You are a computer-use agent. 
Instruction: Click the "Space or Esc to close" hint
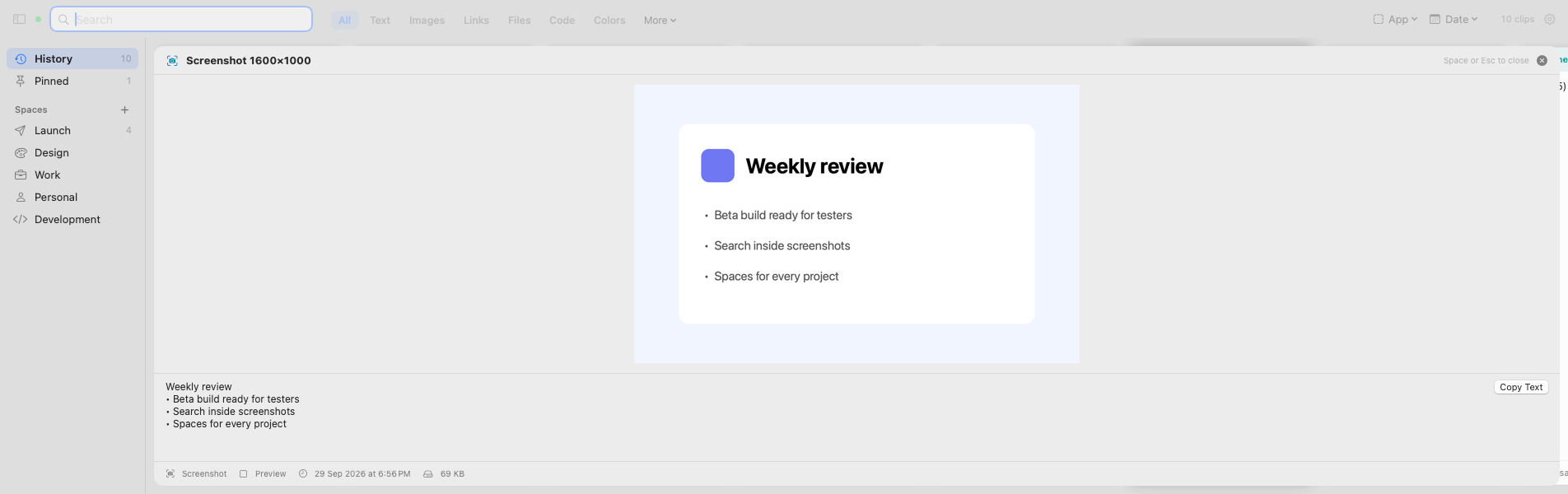[1486, 60]
